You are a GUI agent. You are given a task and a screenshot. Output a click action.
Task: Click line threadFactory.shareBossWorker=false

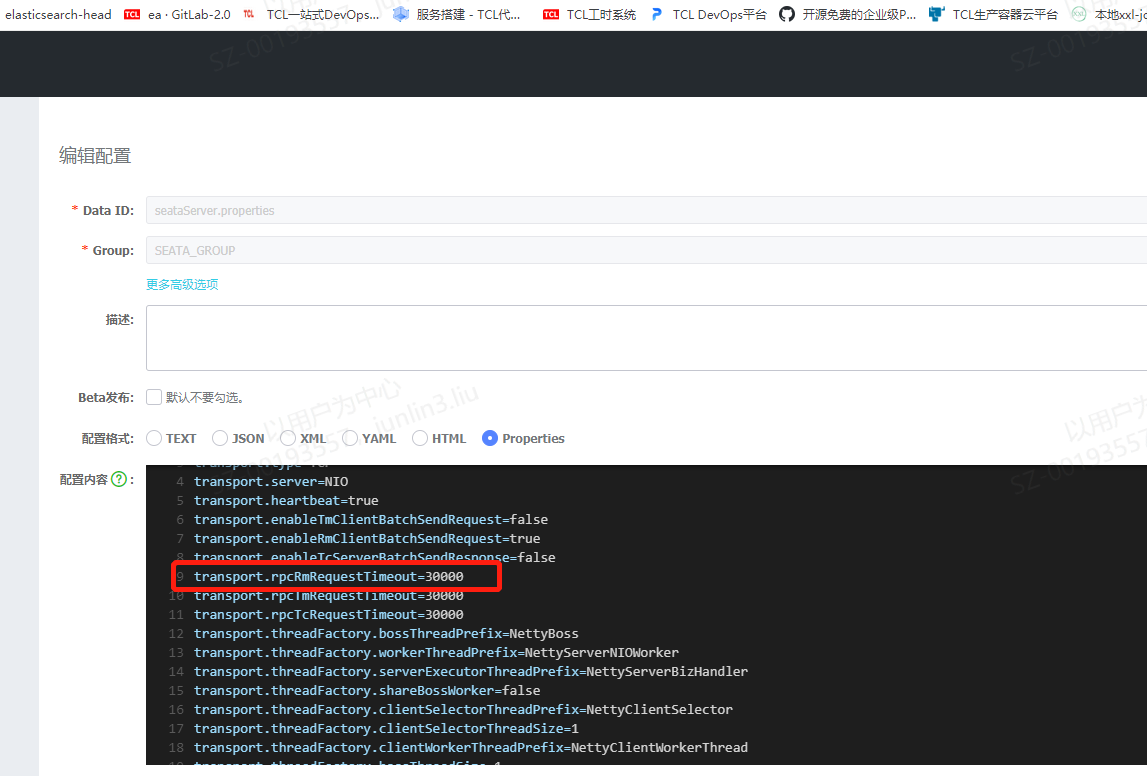point(367,690)
